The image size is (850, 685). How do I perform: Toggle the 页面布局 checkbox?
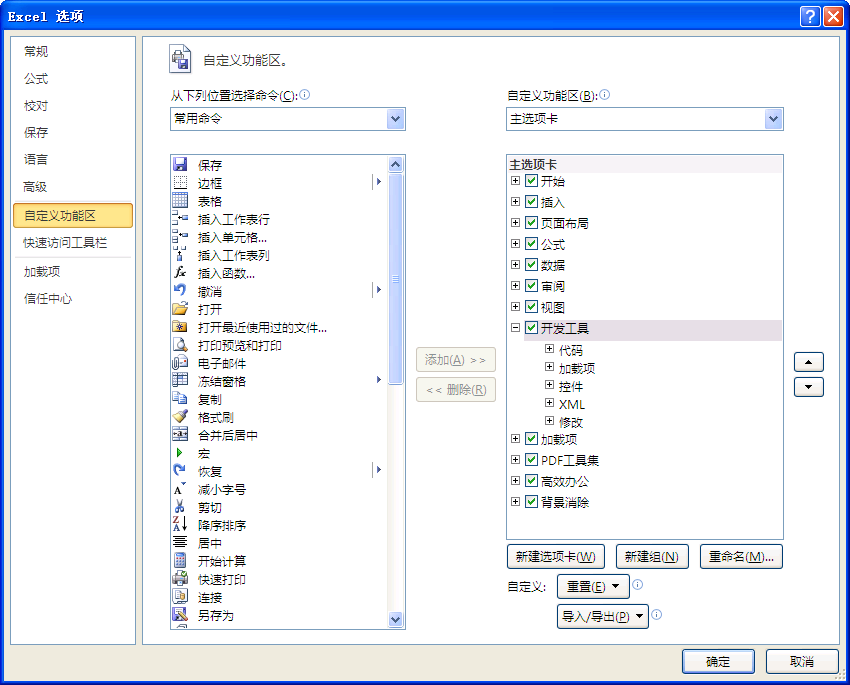(x=532, y=222)
